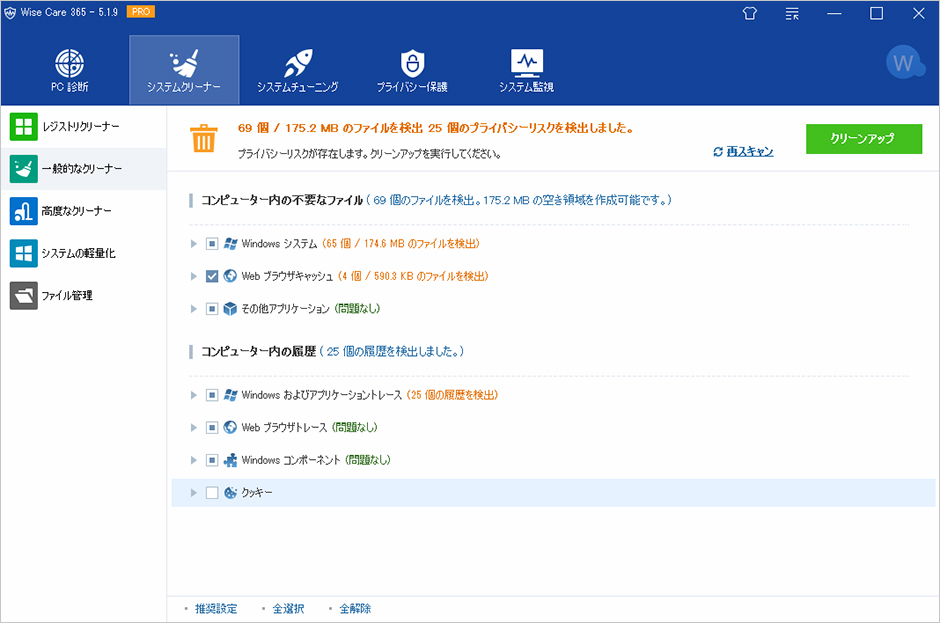This screenshot has height=623, width=940.
Task: Click the 再スキャン link
Action: (x=750, y=152)
